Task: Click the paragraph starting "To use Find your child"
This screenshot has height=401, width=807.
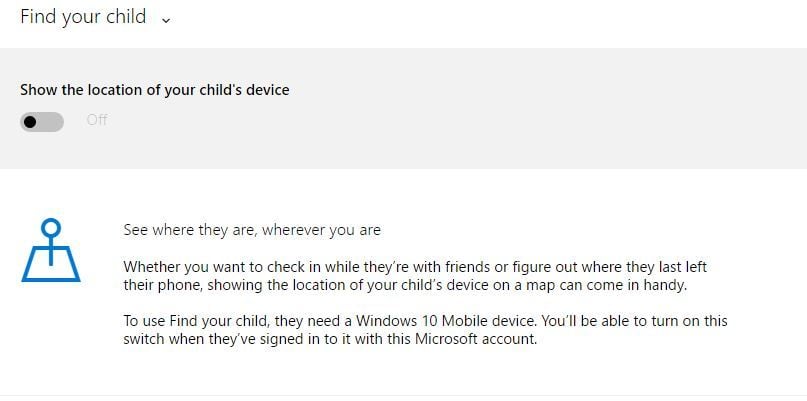Action: pos(425,329)
